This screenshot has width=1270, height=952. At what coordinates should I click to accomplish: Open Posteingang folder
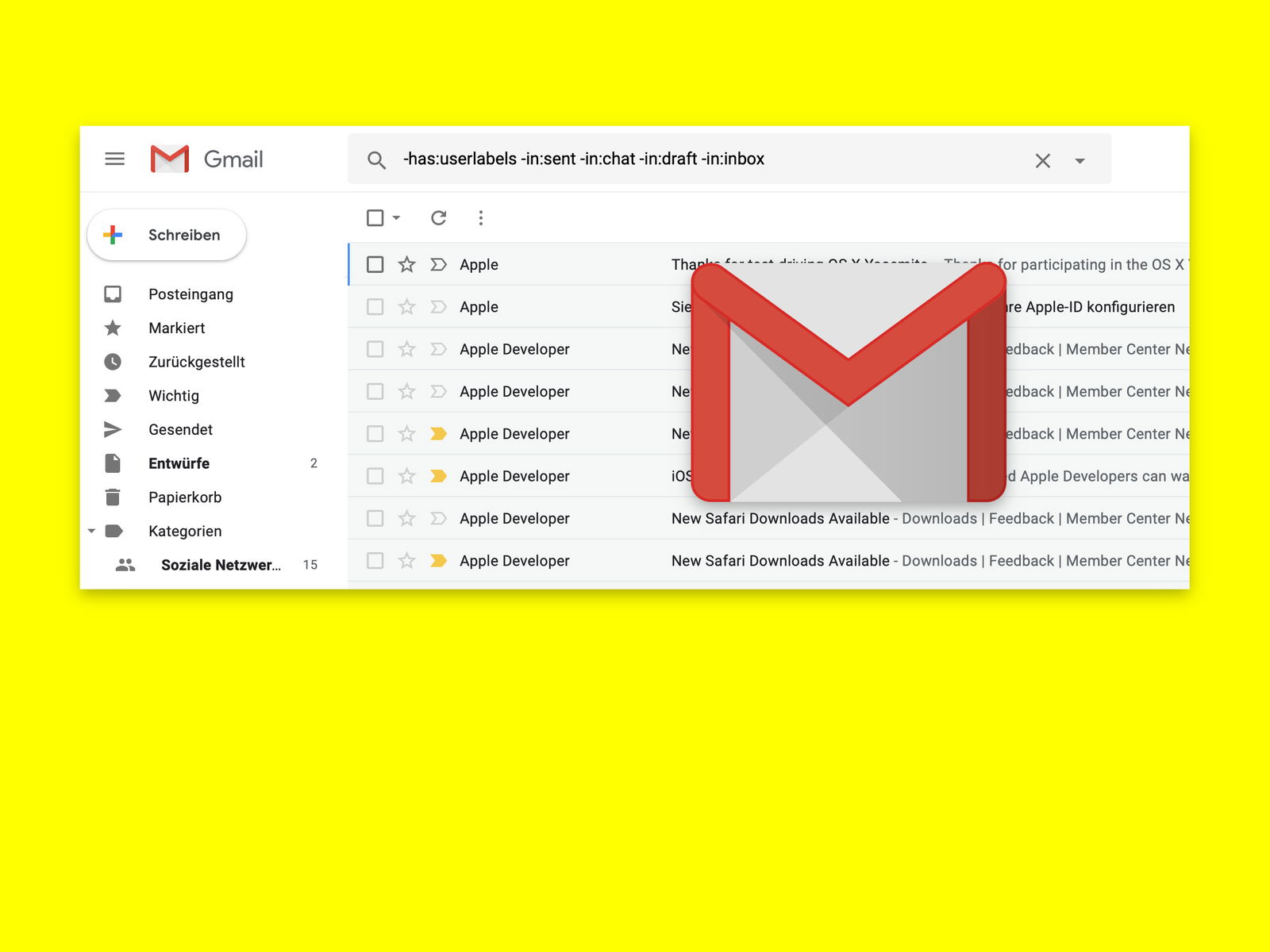[x=190, y=294]
